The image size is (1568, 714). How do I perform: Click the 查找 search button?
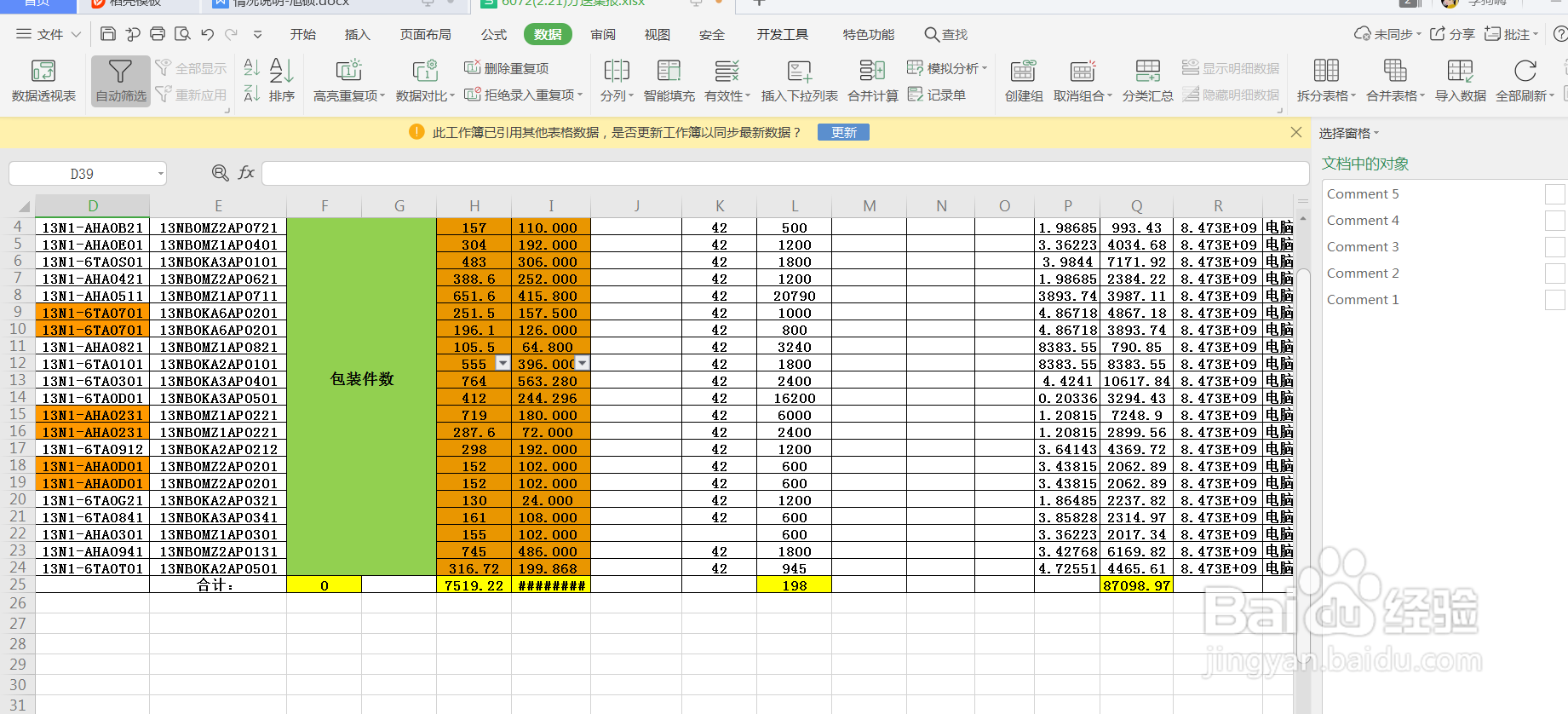coord(946,34)
